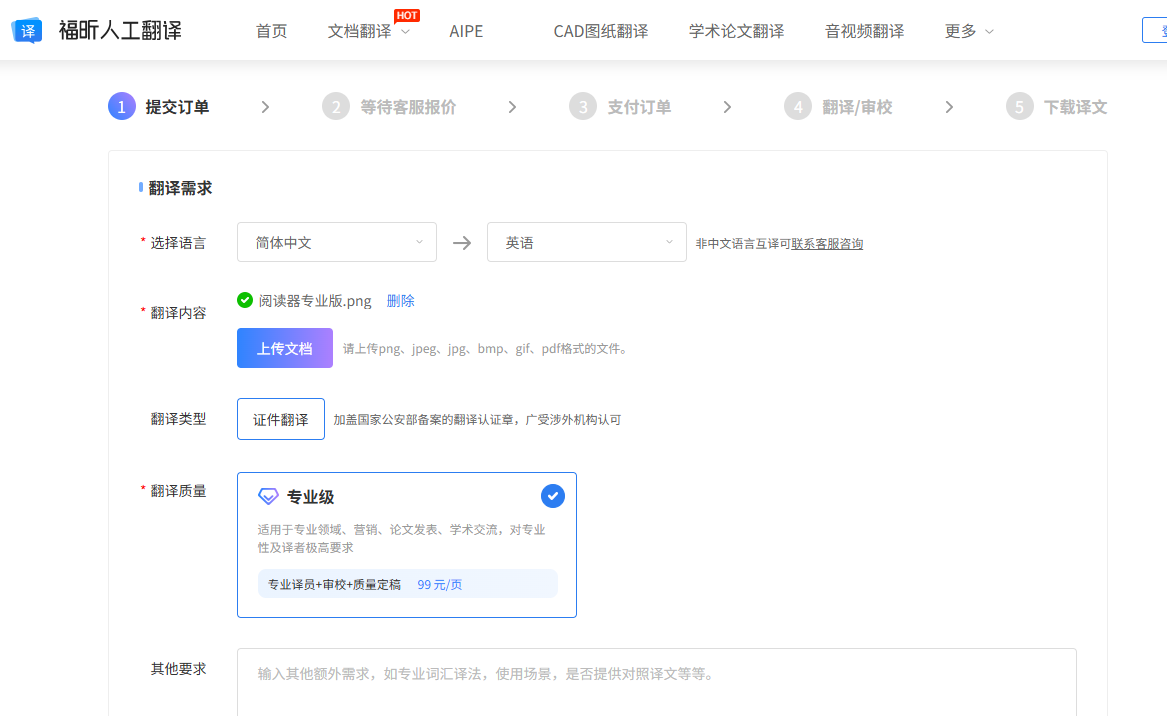Select the 专业级 translation quality card
This screenshot has width=1167, height=716.
[406, 545]
